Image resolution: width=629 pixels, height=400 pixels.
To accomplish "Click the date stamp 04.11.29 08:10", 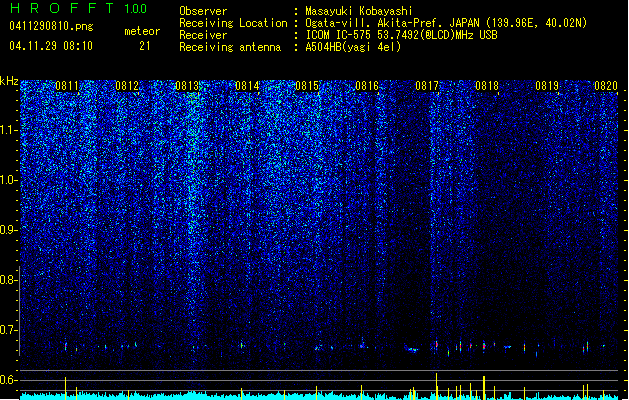I will (x=51, y=46).
